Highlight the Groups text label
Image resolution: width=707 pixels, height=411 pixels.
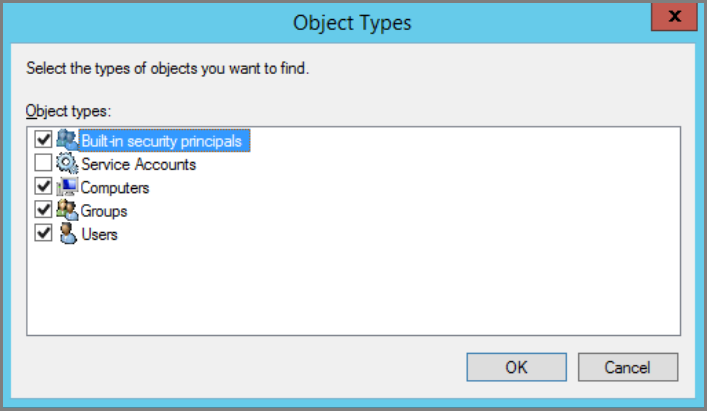tap(104, 211)
